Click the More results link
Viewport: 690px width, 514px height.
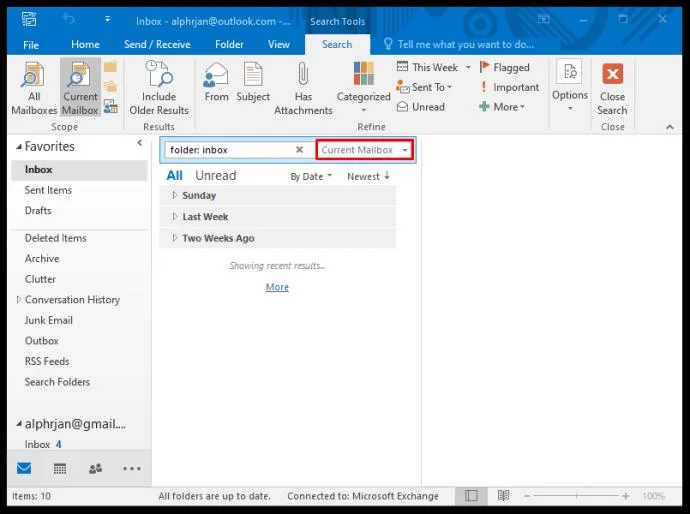[x=277, y=287]
